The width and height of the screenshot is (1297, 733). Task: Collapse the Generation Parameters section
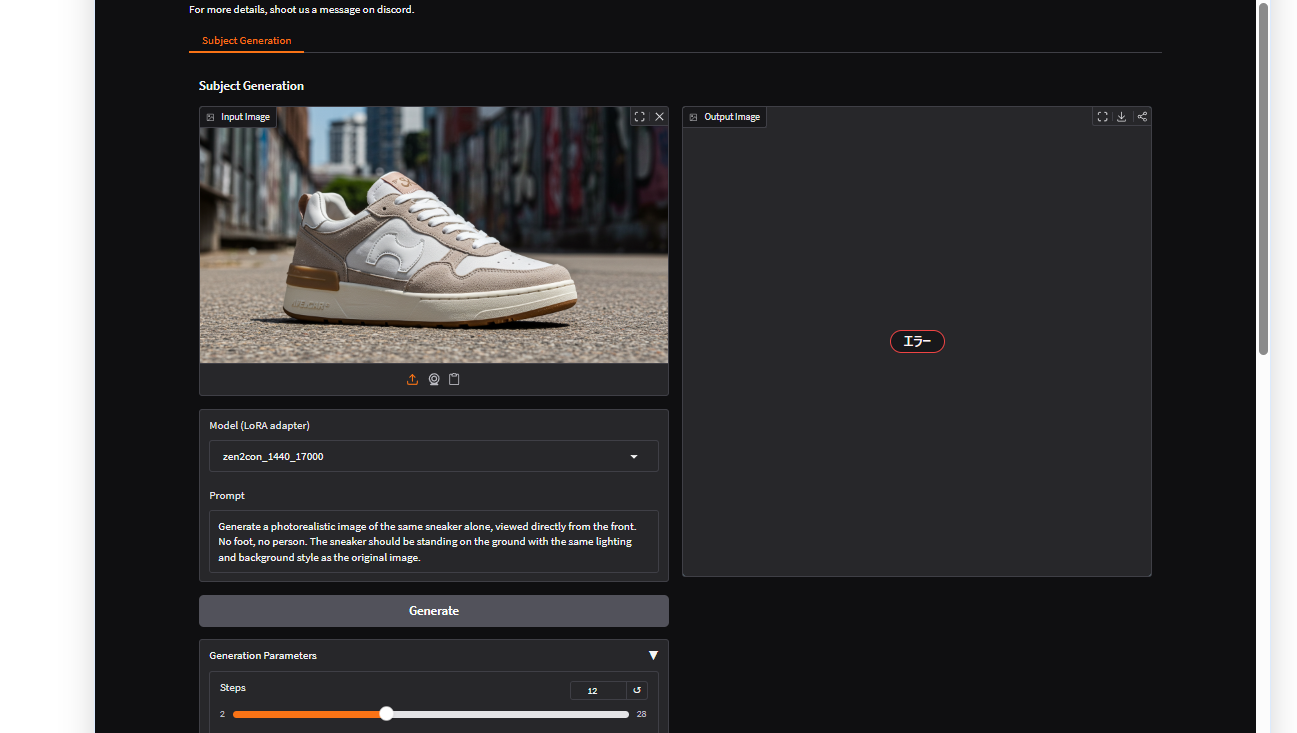[x=653, y=656]
